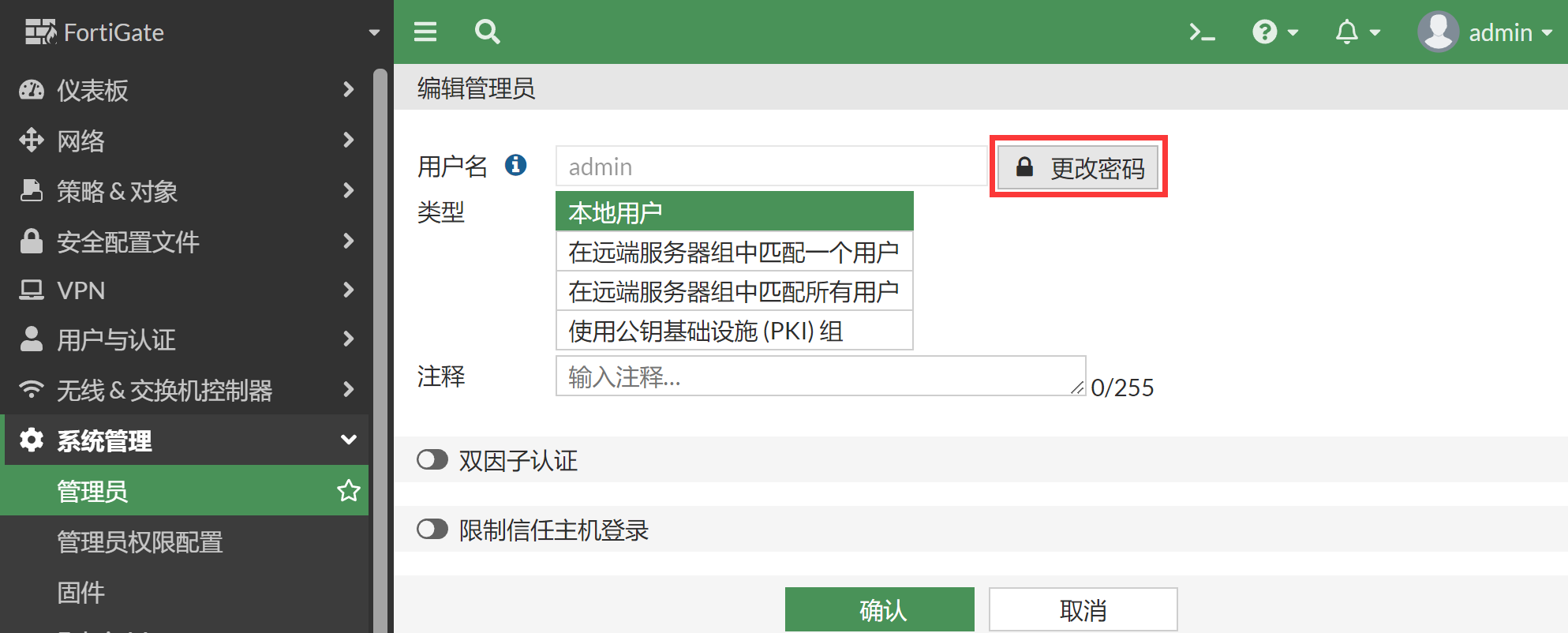The image size is (1568, 633).
Task: Click the sidebar scrollbar
Action: (x=380, y=350)
